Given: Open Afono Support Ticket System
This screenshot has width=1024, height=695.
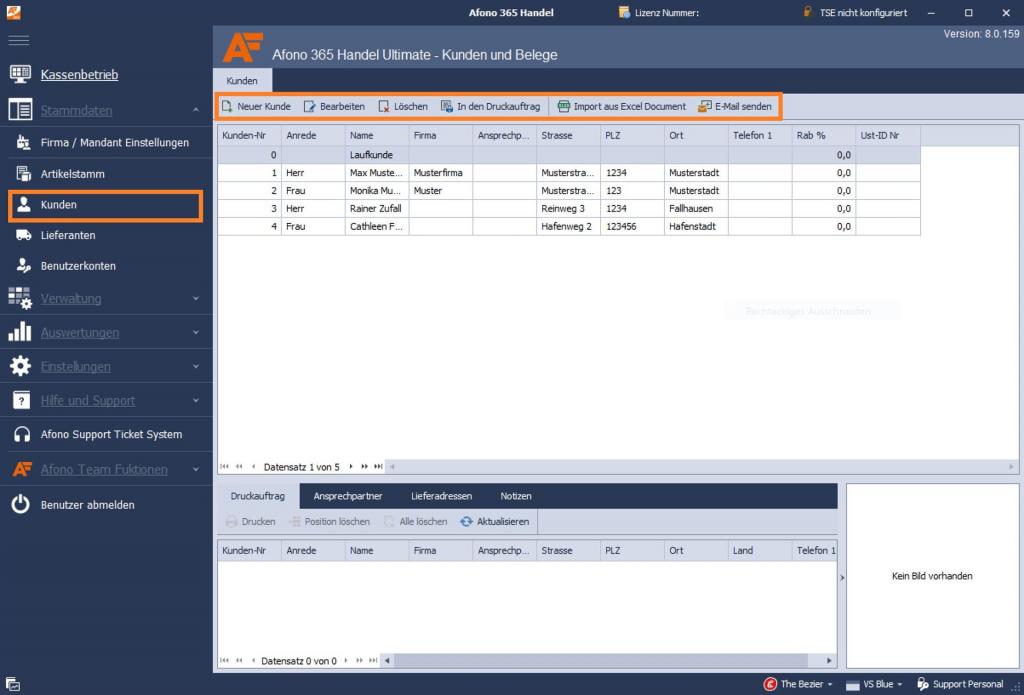Looking at the screenshot, I should click(111, 434).
